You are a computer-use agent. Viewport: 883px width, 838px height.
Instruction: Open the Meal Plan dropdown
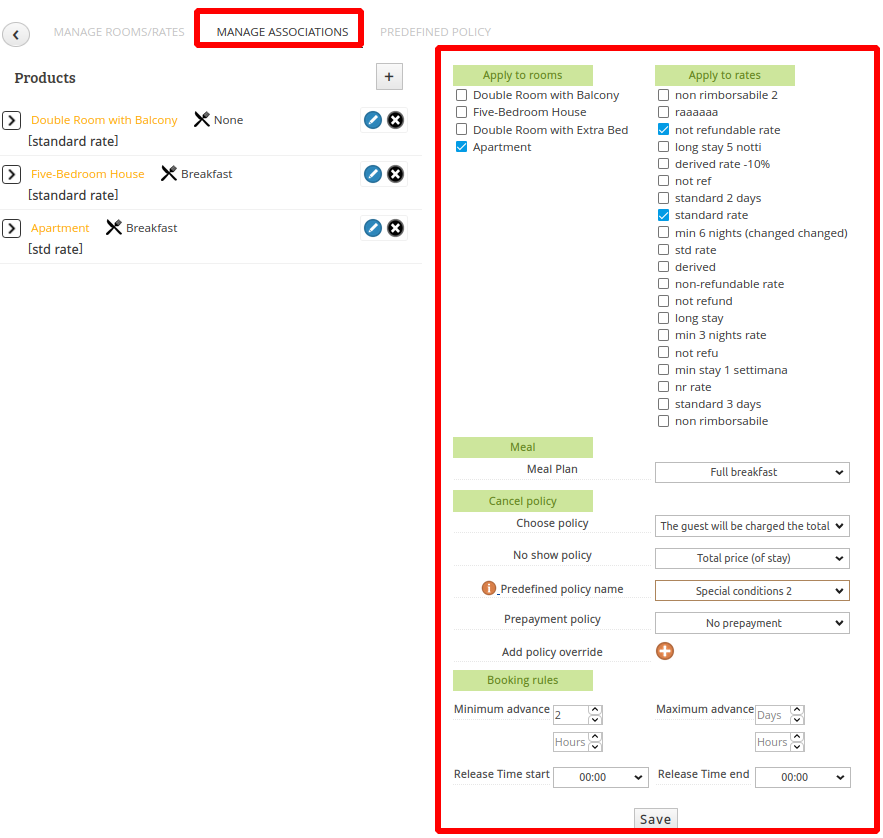[752, 472]
